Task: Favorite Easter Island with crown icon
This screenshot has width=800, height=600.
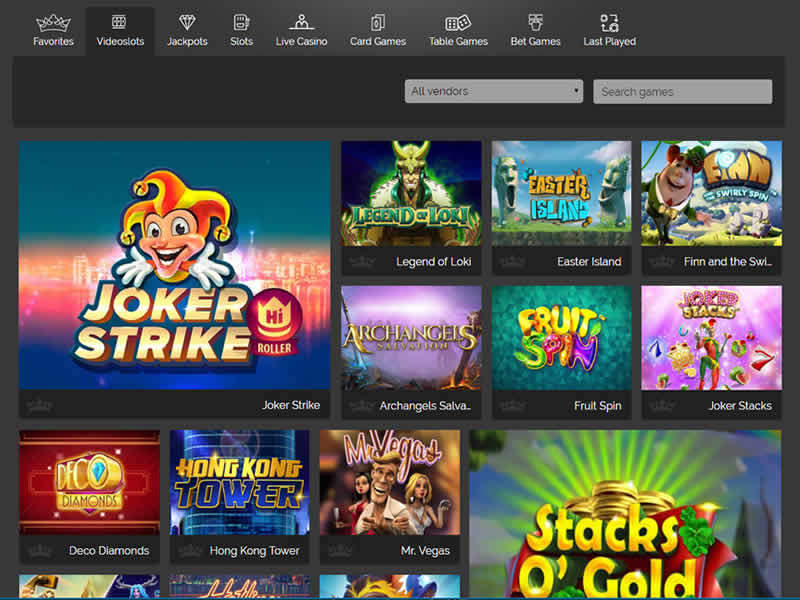Action: click(512, 262)
